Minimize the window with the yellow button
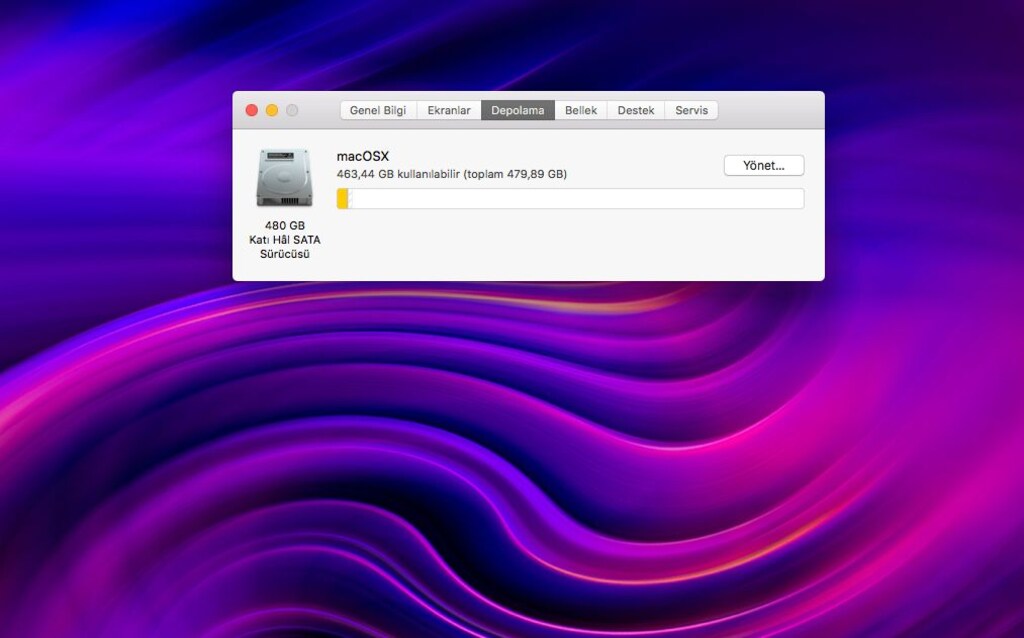1024x638 pixels. 272,110
